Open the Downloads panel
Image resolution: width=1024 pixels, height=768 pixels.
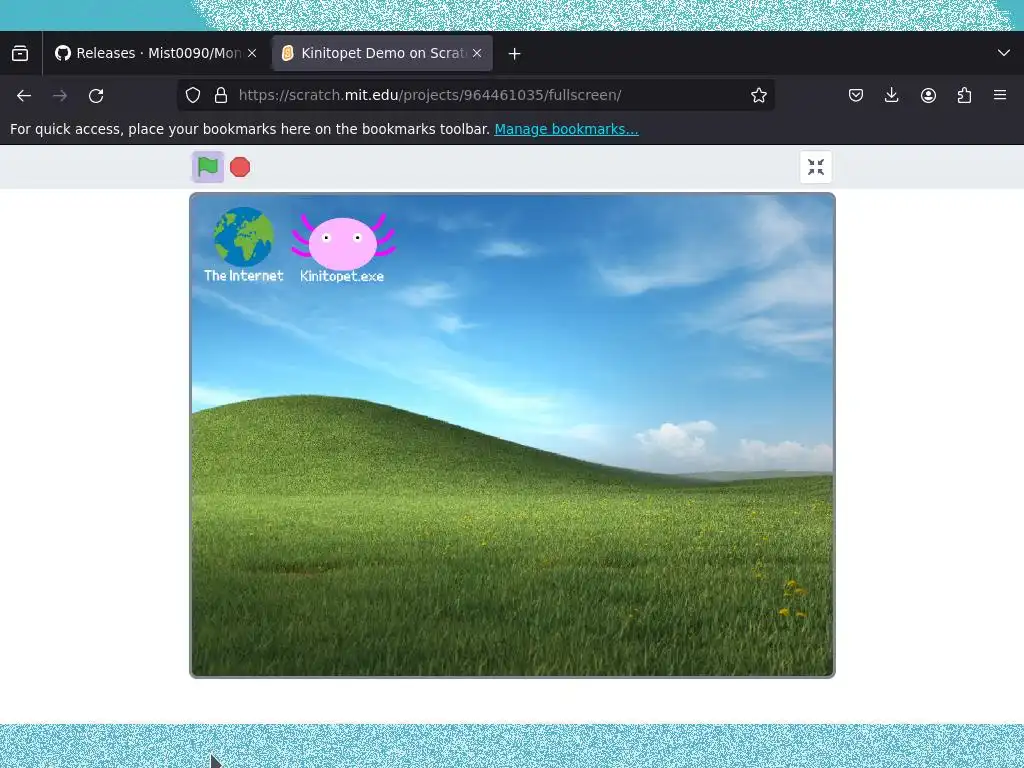point(891,95)
